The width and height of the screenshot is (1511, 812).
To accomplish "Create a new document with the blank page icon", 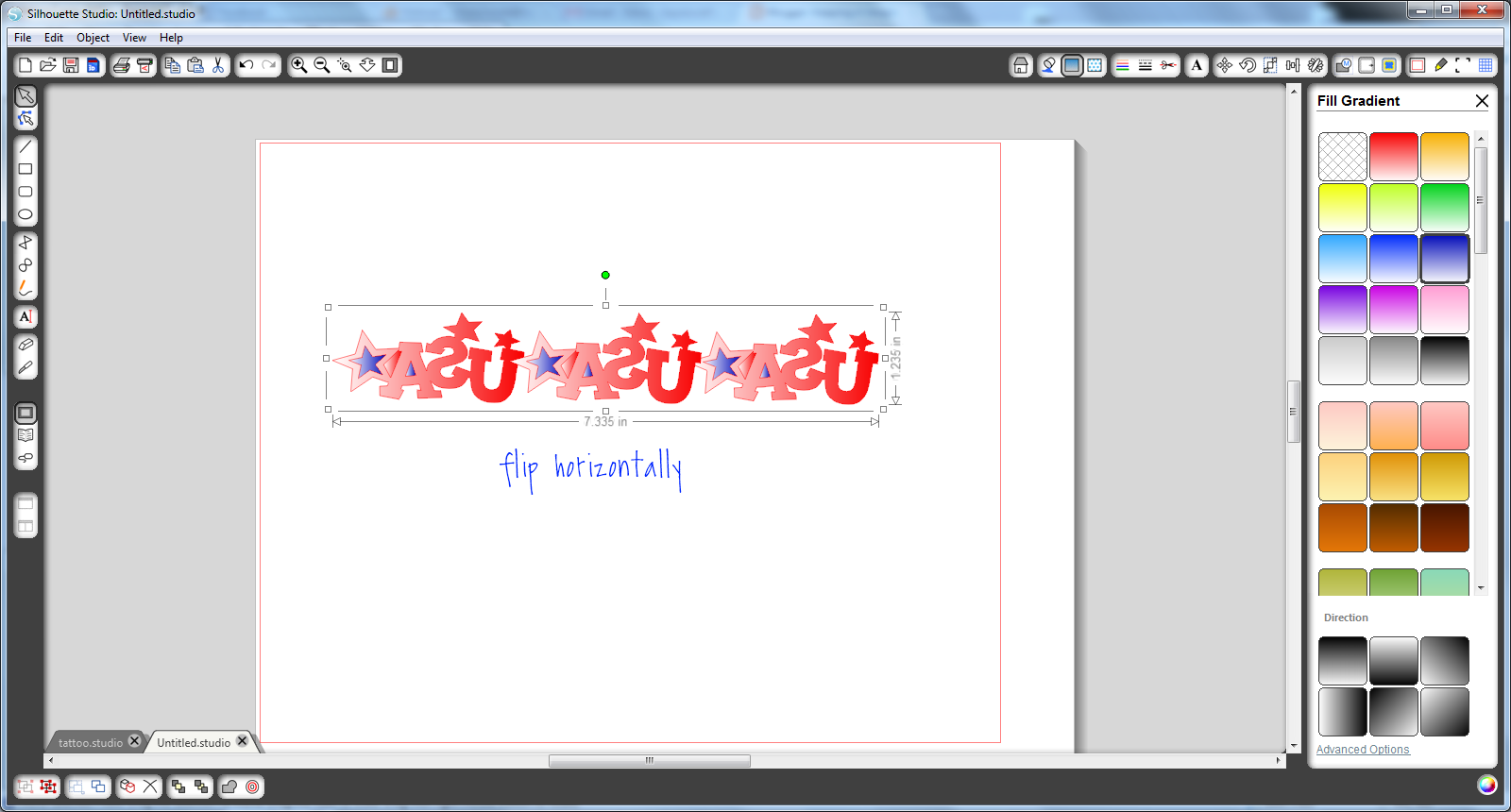I will click(25, 65).
